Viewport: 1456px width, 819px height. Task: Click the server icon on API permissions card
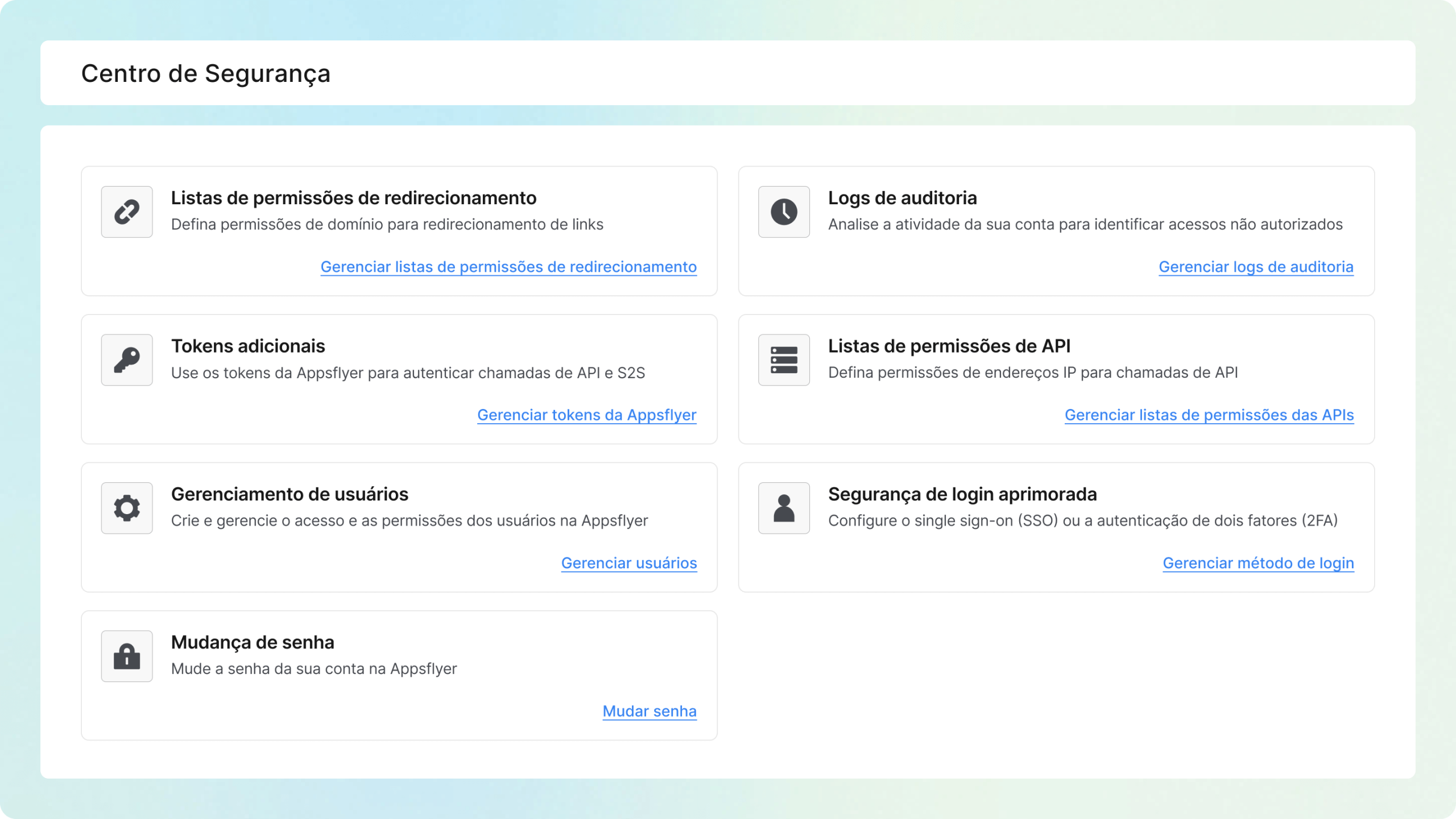(x=784, y=359)
